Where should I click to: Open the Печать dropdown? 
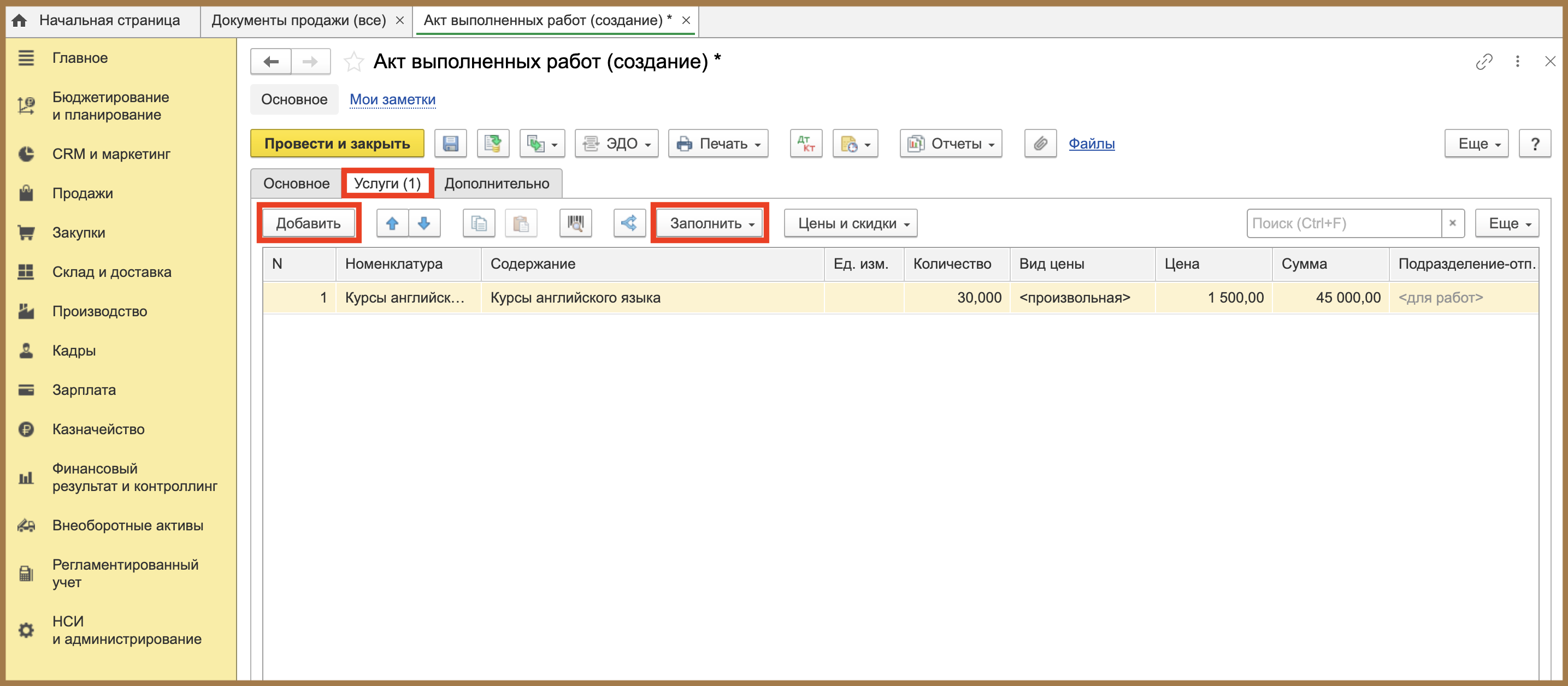[718, 144]
